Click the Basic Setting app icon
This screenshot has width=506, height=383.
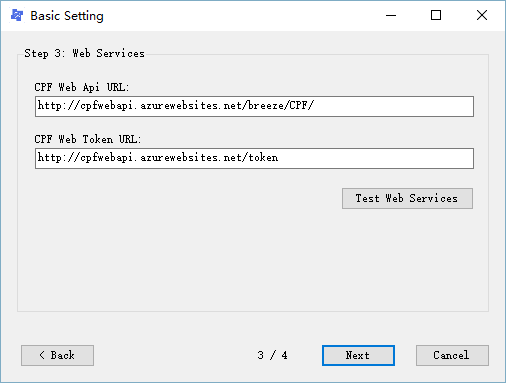tap(17, 15)
